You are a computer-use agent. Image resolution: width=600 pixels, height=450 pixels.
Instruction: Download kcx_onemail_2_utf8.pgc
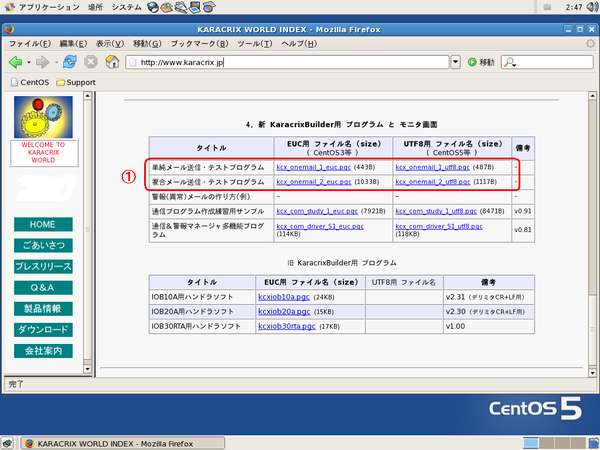tap(433, 182)
